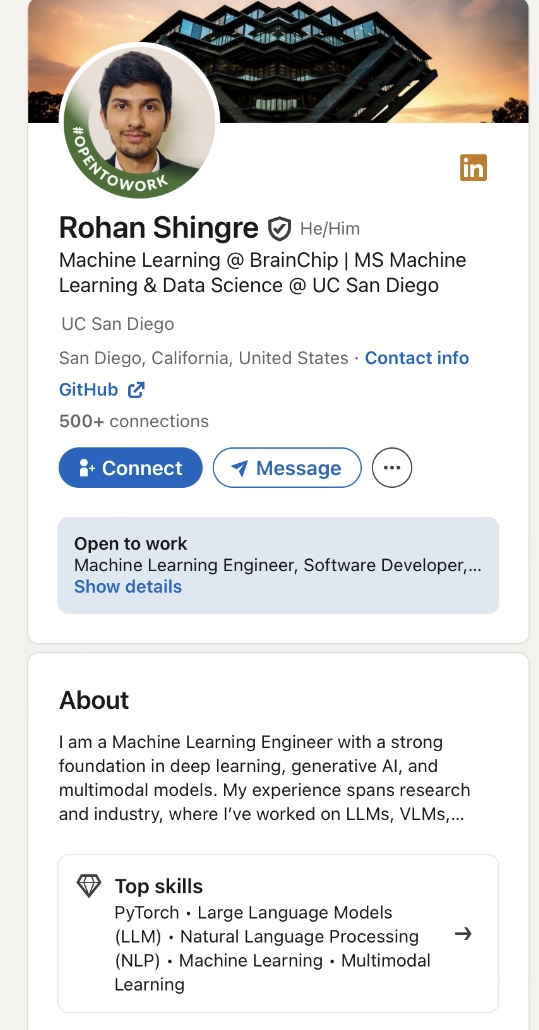Image resolution: width=539 pixels, height=1030 pixels.
Task: Open the profile photo with Open To Work frame
Action: click(x=139, y=120)
